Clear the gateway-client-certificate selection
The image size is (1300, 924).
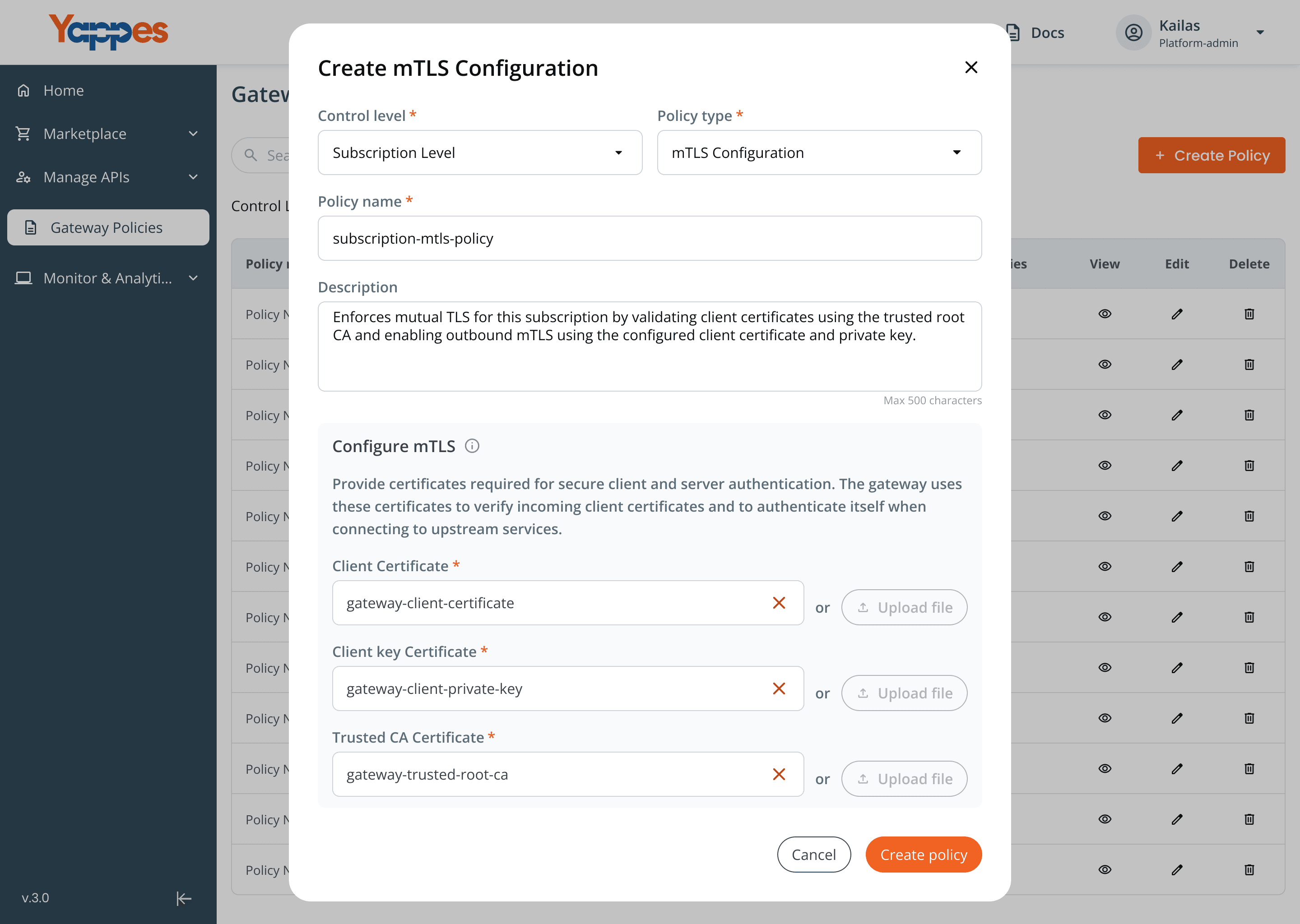[x=779, y=603]
